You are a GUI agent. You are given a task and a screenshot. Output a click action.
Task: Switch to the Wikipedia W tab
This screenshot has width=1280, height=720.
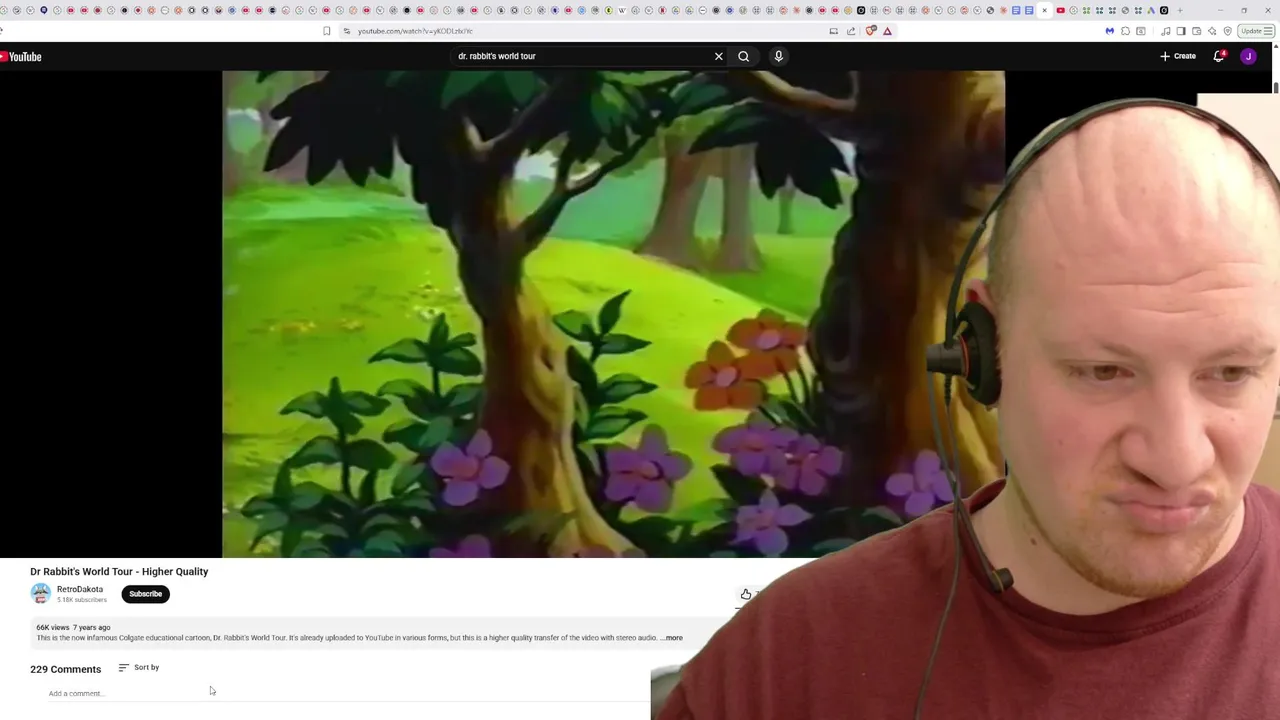(x=622, y=10)
